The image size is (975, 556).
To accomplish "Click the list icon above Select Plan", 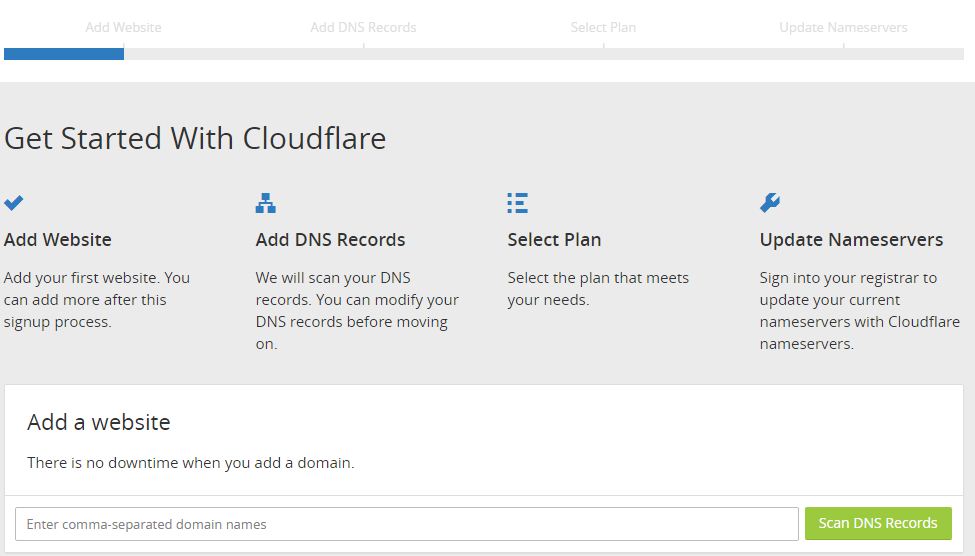I will pos(517,203).
